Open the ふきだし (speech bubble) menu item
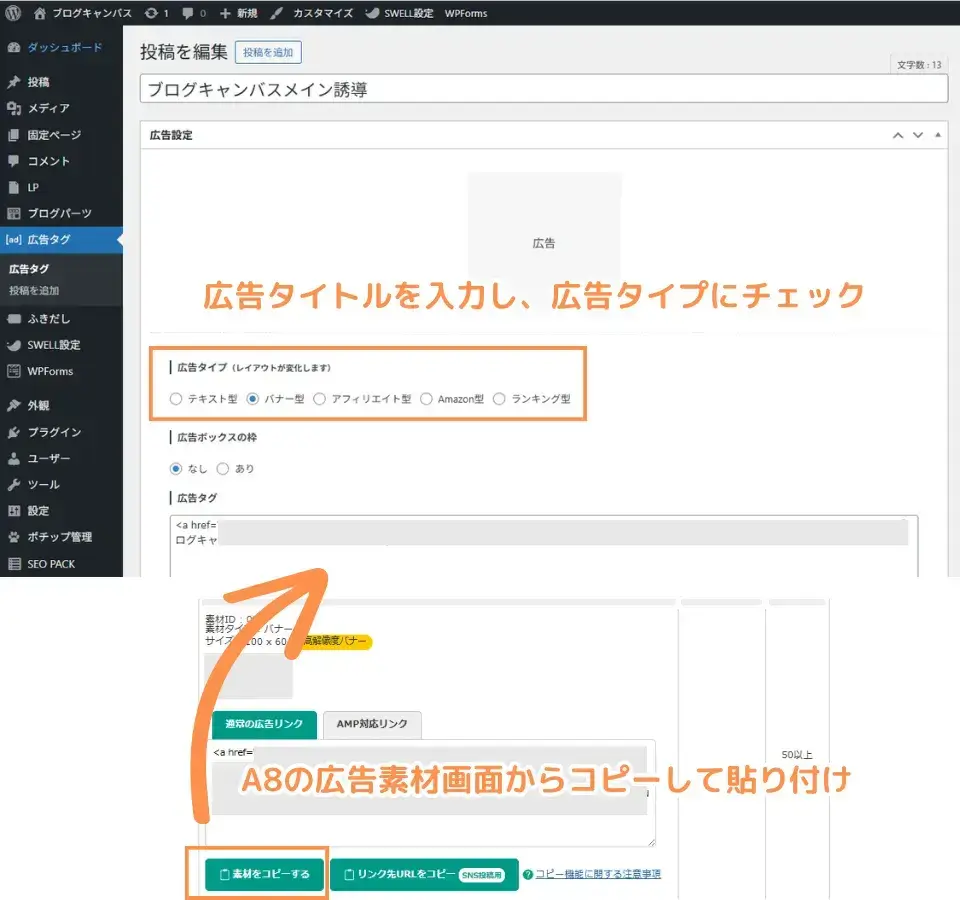The height and width of the screenshot is (900, 960). pos(48,318)
